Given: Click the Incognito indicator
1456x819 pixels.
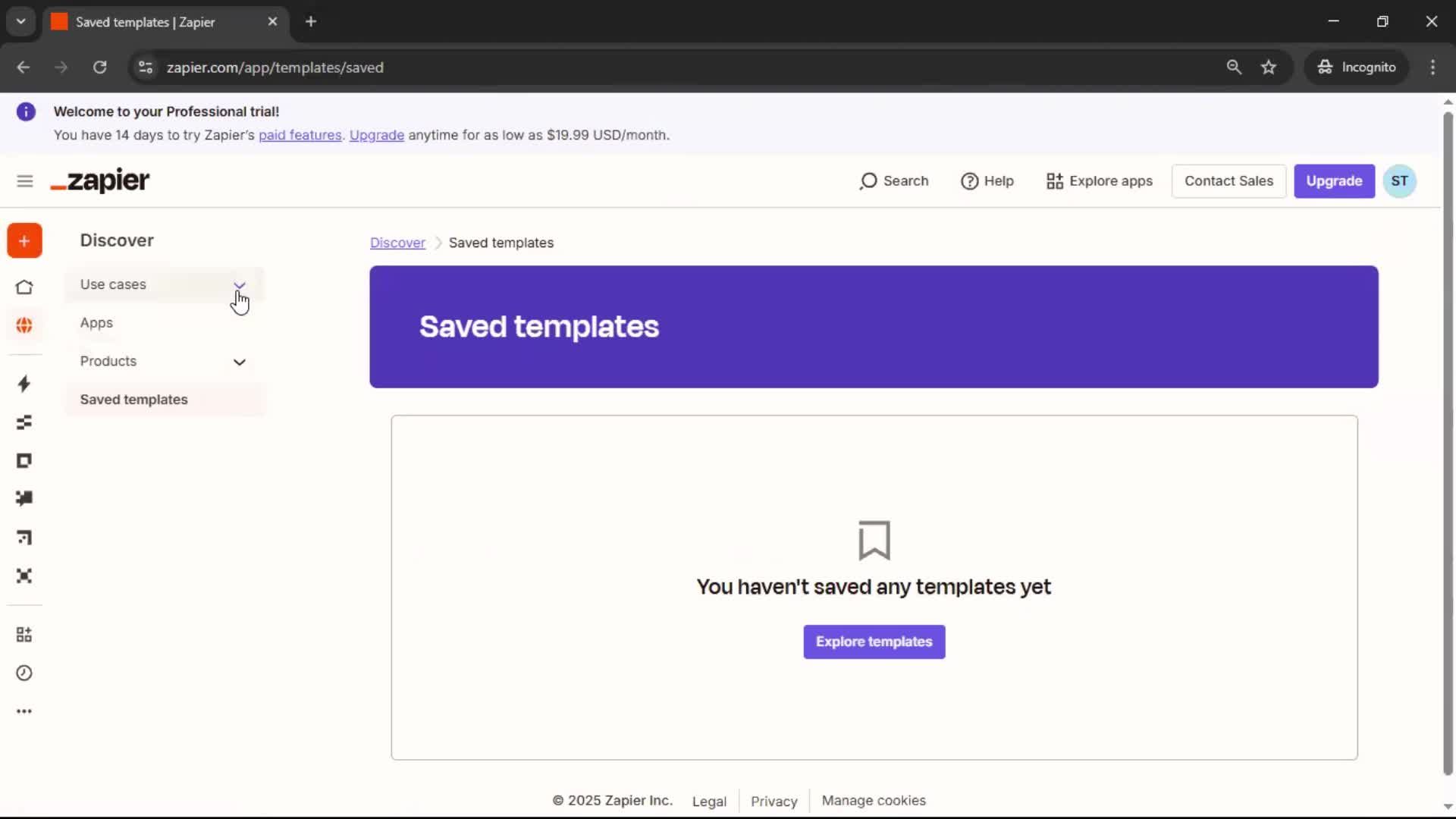Looking at the screenshot, I should pyautogui.click(x=1357, y=67).
